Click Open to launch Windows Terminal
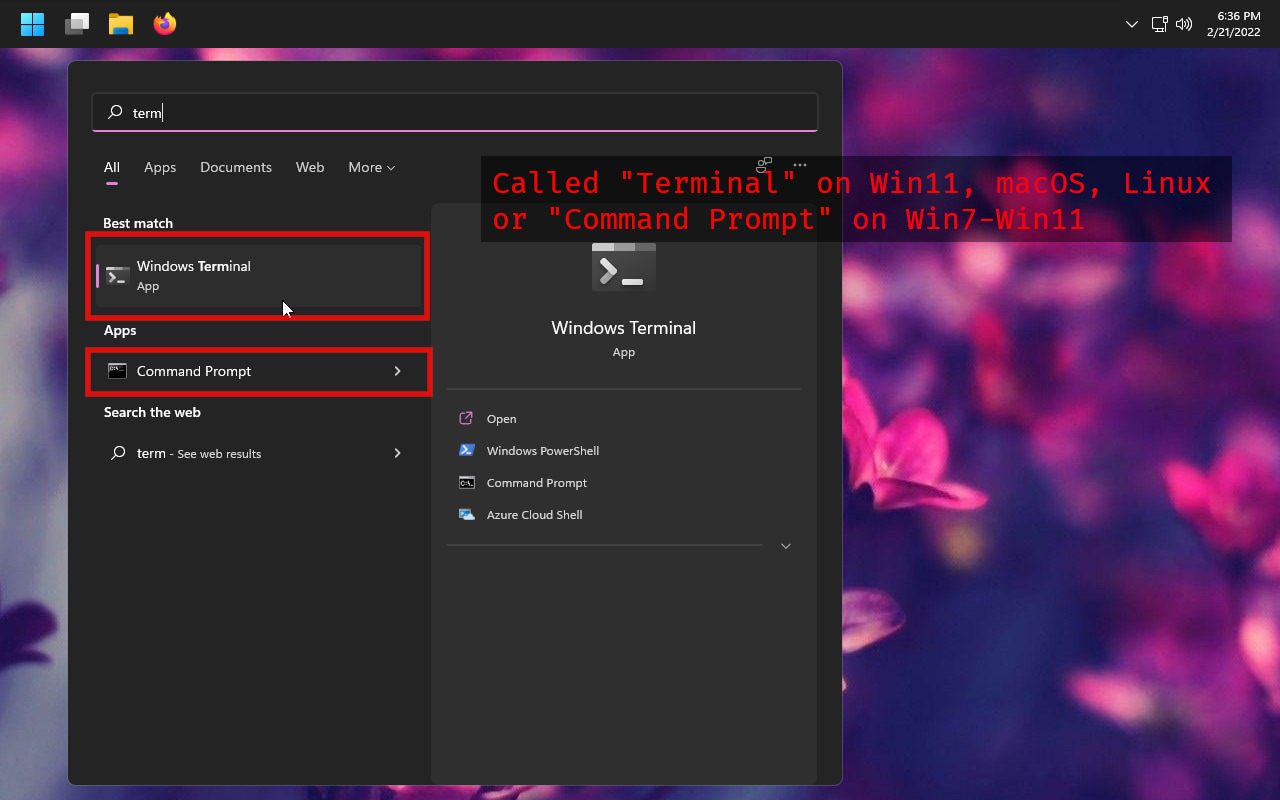The width and height of the screenshot is (1280, 800). click(x=501, y=418)
